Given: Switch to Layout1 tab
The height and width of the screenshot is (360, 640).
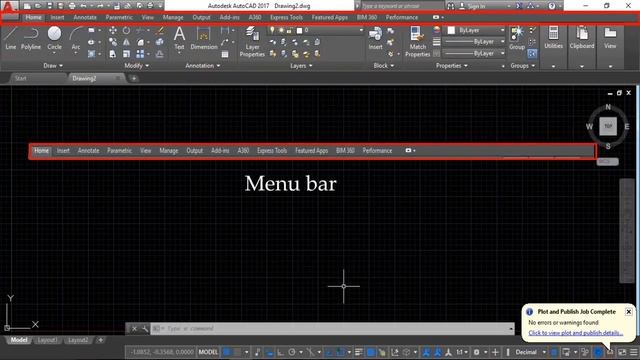Looking at the screenshot, I should click(47, 340).
